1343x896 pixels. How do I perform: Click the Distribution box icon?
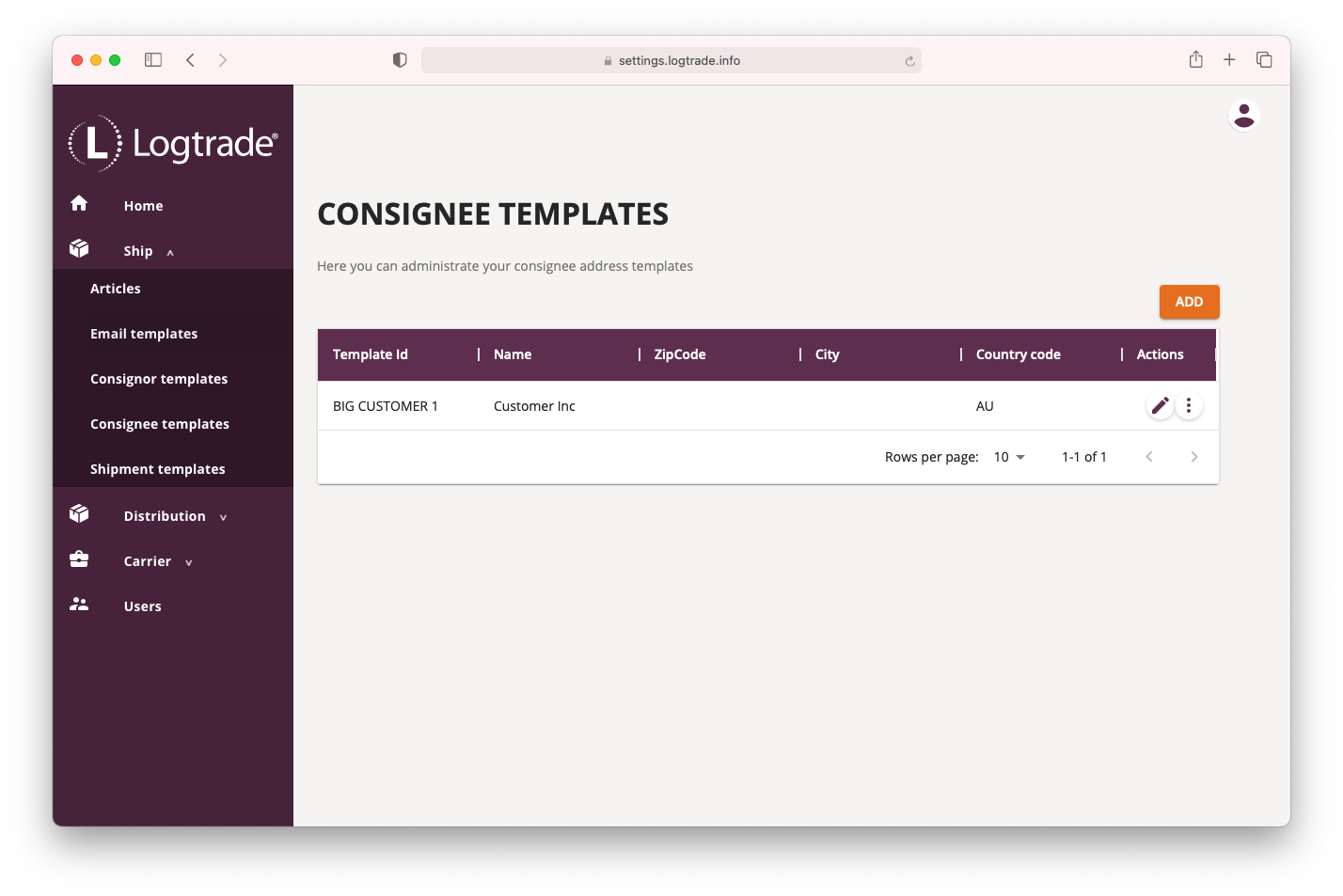(79, 513)
